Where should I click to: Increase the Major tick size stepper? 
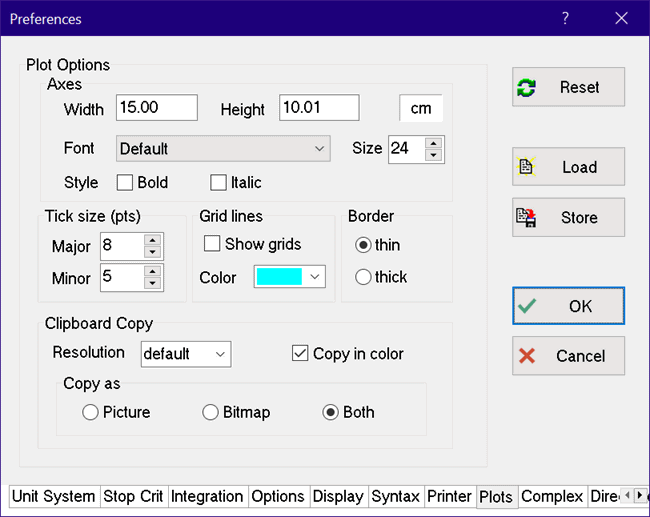point(152,241)
